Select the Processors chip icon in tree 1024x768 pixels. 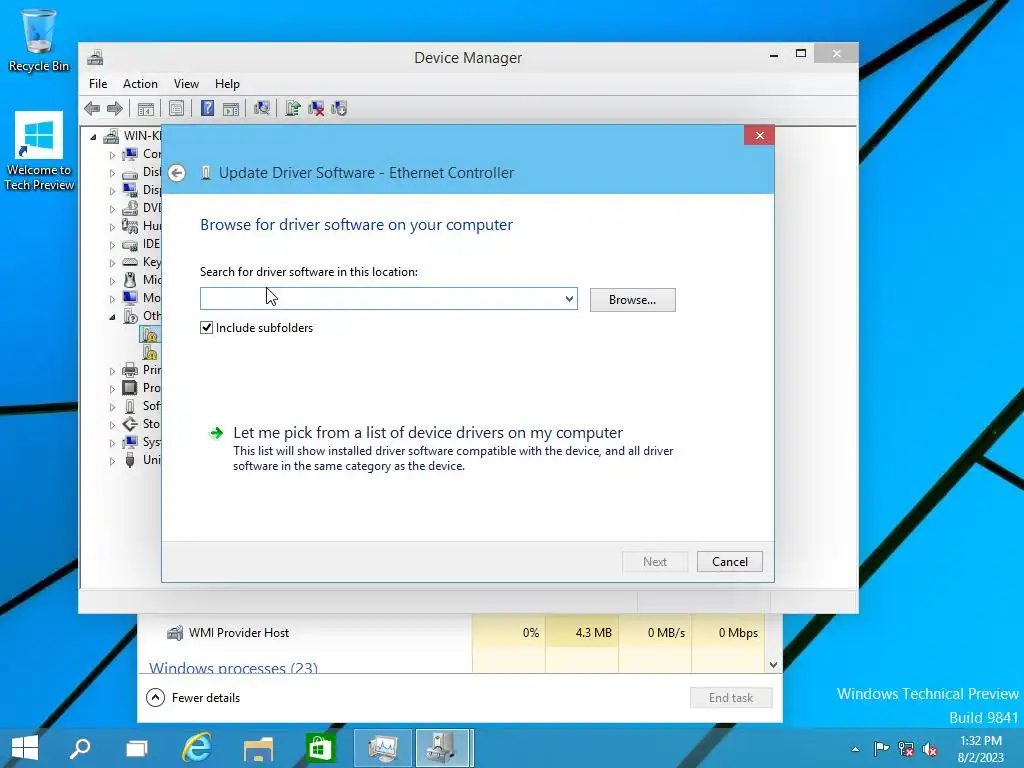click(x=130, y=388)
